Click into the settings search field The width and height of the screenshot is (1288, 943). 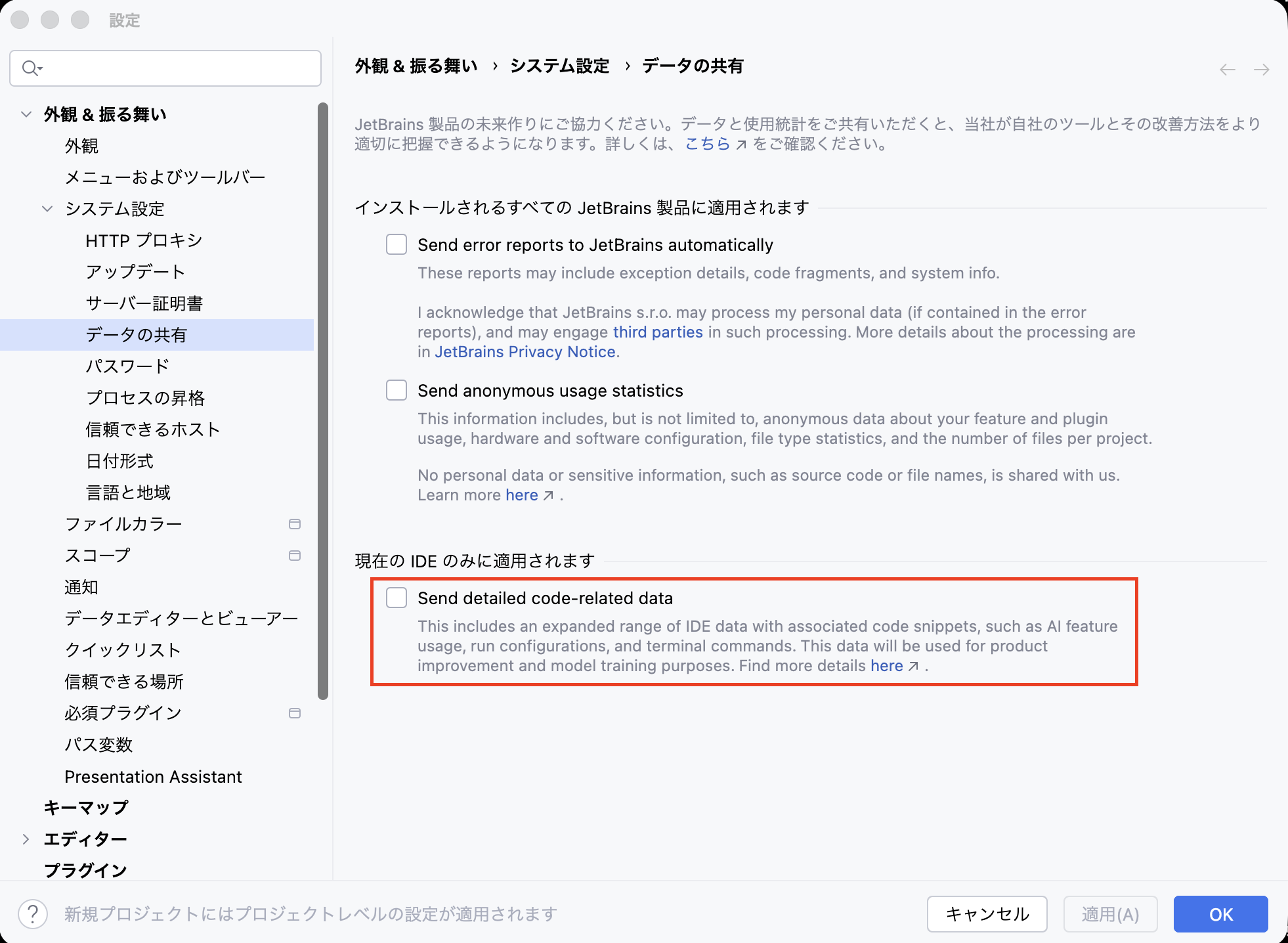coord(165,68)
